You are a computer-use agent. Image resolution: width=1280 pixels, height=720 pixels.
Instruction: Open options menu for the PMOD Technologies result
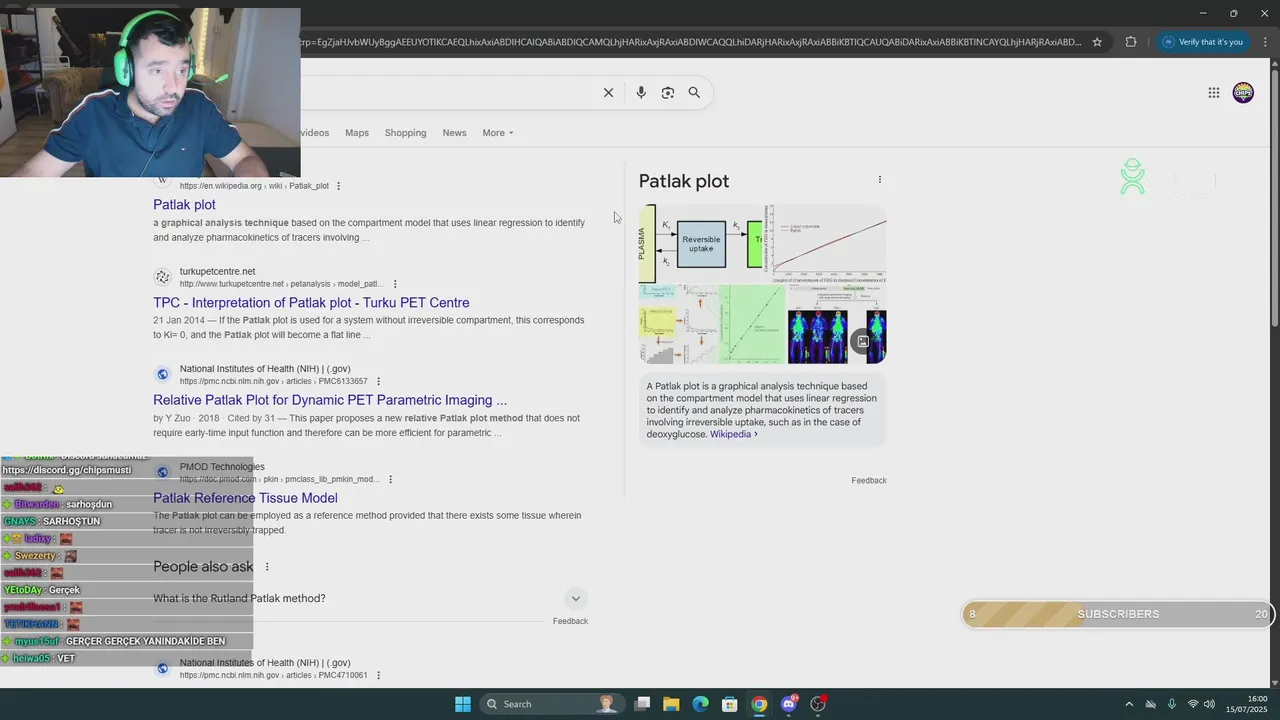point(390,479)
